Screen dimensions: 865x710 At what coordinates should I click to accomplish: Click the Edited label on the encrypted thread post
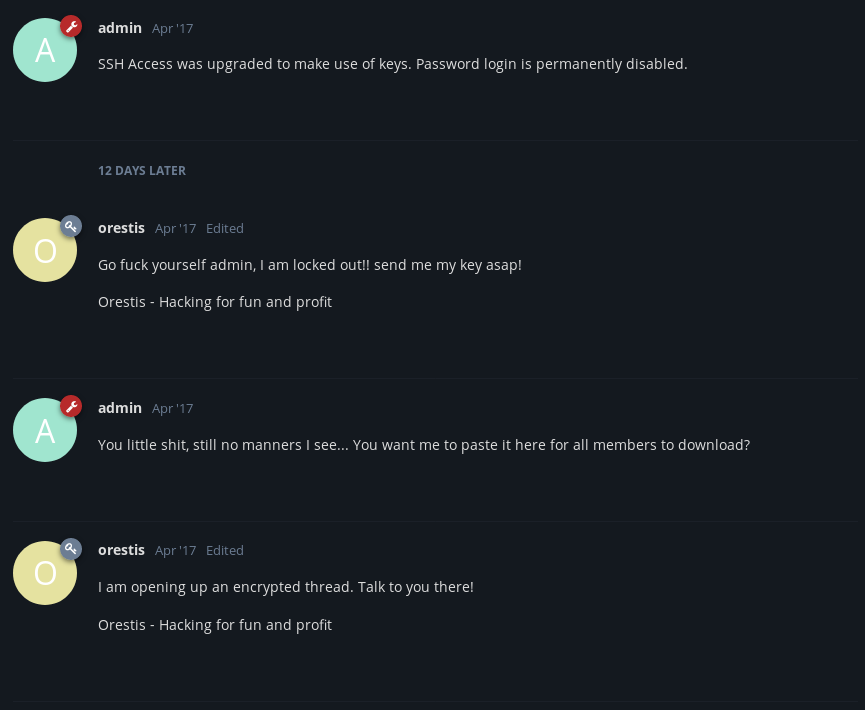point(225,551)
